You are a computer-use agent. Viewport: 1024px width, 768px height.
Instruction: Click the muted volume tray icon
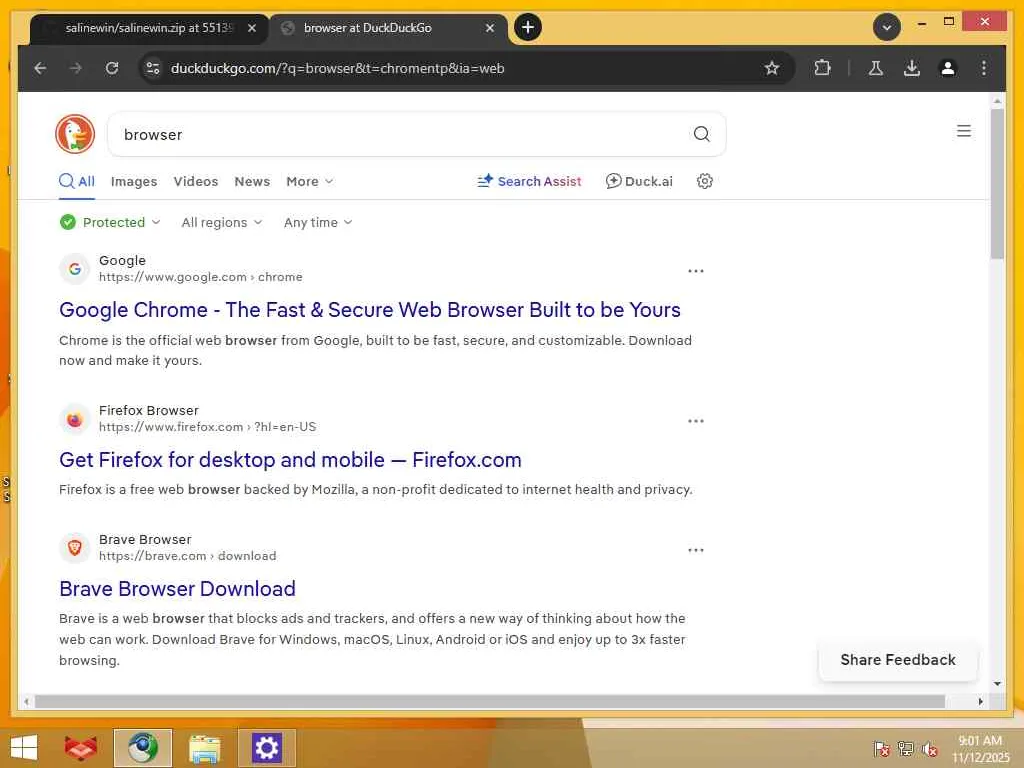pyautogui.click(x=930, y=748)
